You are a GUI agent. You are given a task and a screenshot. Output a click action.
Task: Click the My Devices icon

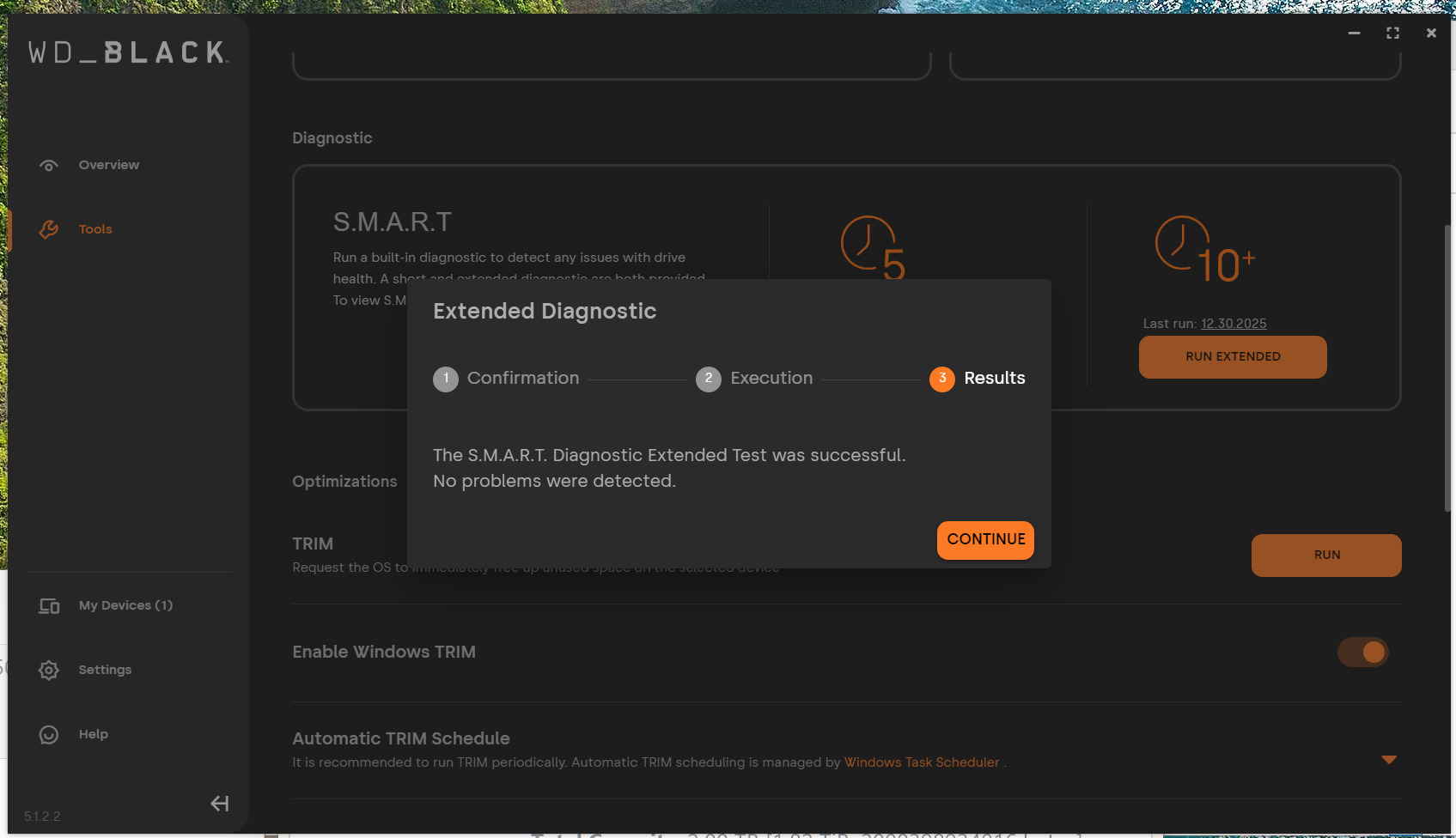pyautogui.click(x=49, y=606)
